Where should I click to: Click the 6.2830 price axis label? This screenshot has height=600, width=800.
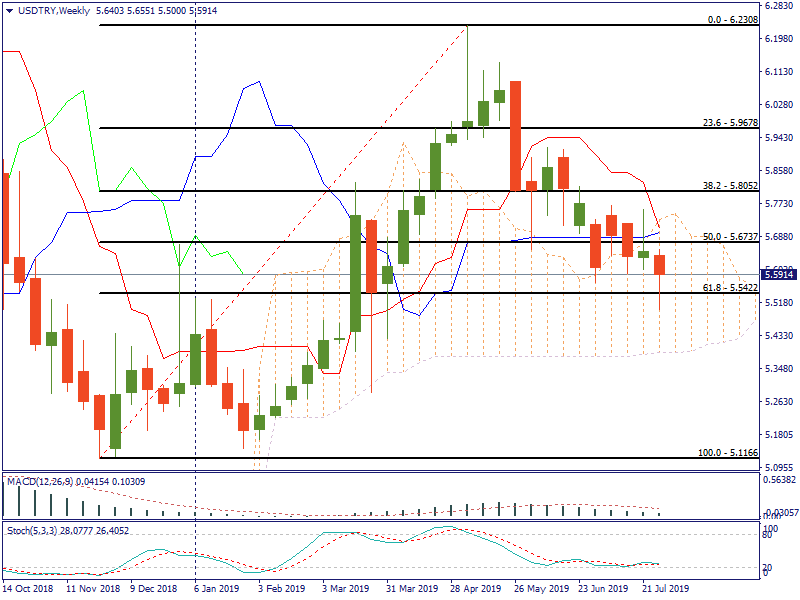pyautogui.click(x=778, y=6)
